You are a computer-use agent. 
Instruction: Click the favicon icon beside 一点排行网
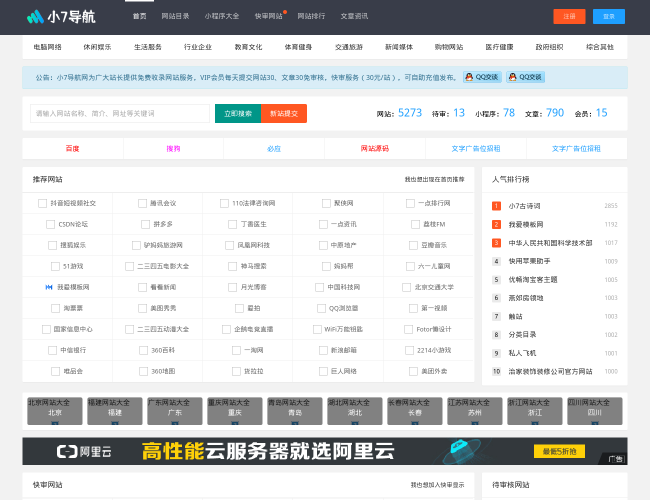tap(410, 203)
